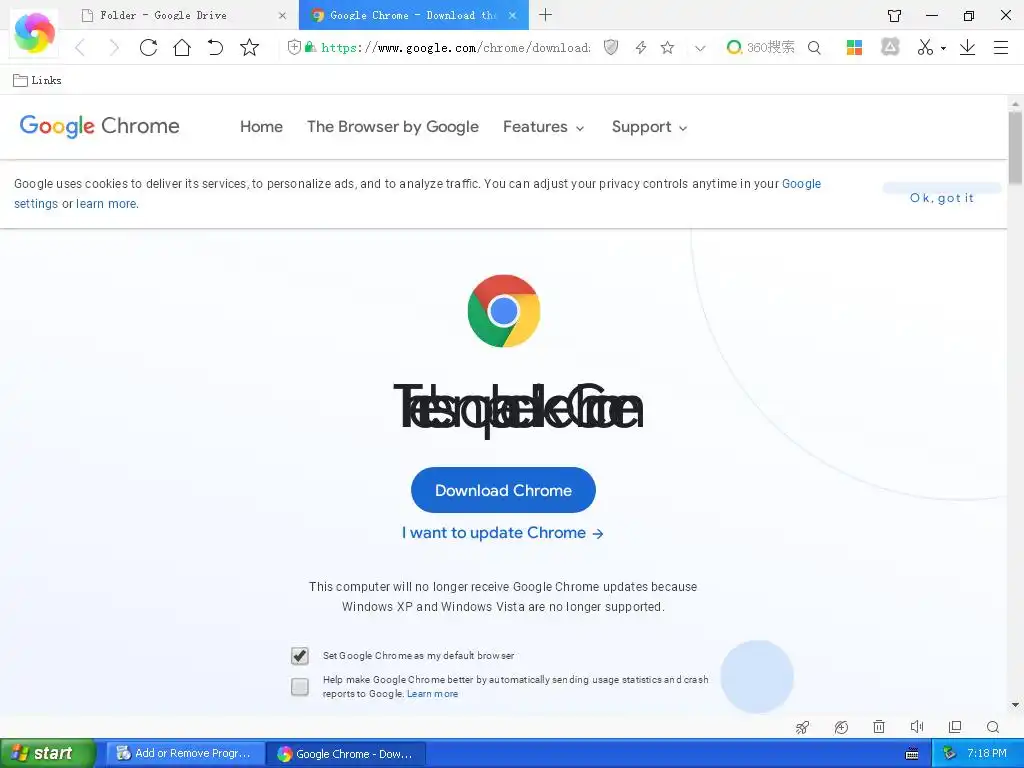Switch to Folder - Google Drive tab
The height and width of the screenshot is (768, 1024).
163,15
